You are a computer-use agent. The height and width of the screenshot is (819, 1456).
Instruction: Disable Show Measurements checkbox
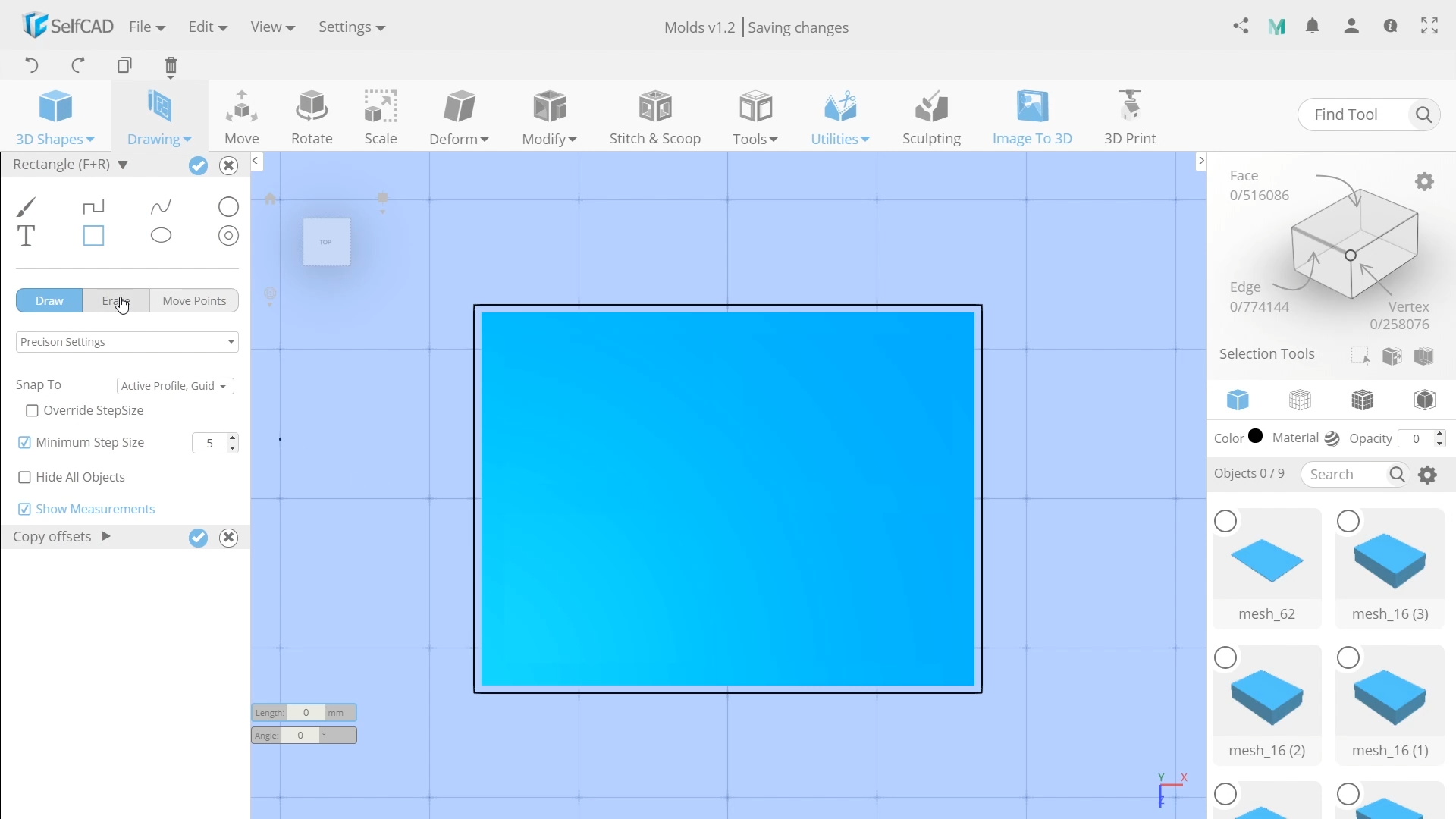coord(25,509)
